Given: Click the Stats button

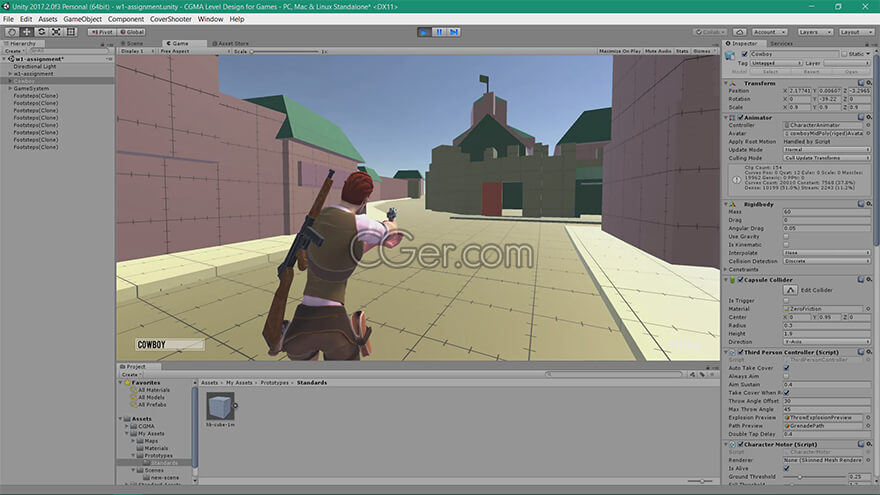Looking at the screenshot, I should tap(682, 51).
